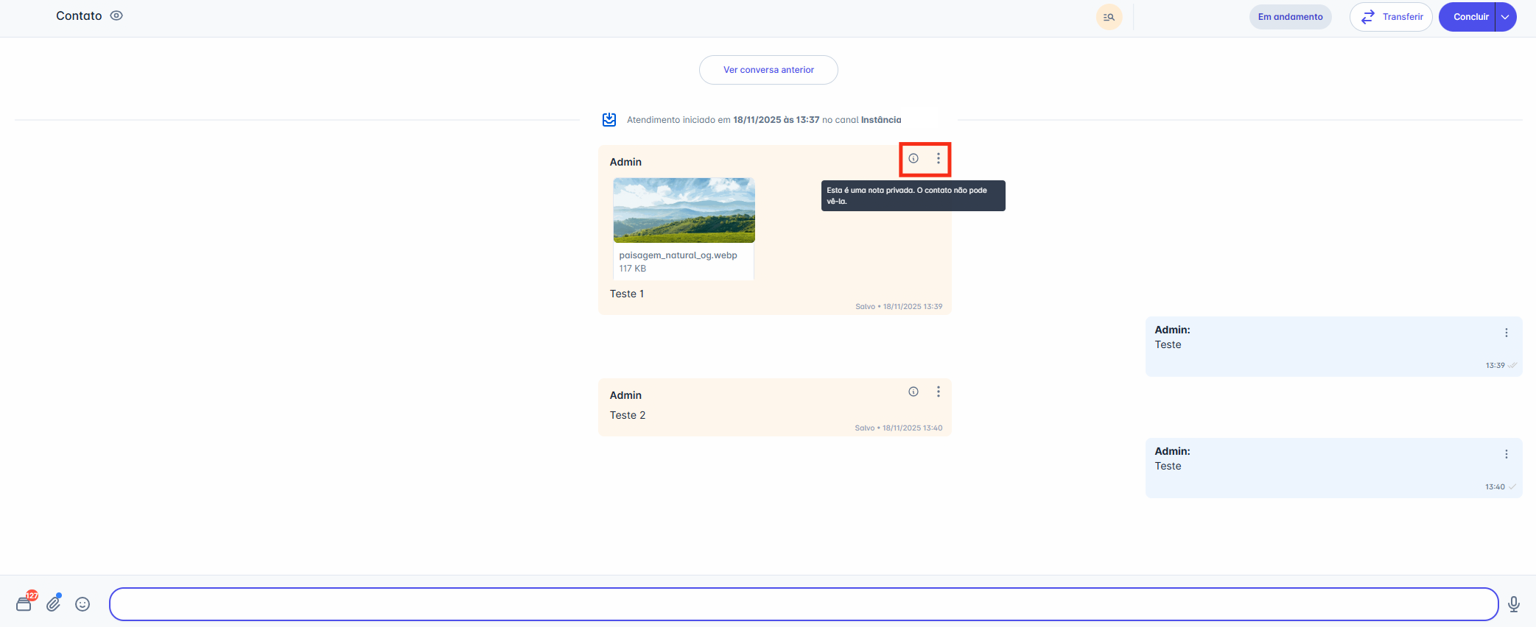Click the paperclip attachment icon

tap(54, 603)
